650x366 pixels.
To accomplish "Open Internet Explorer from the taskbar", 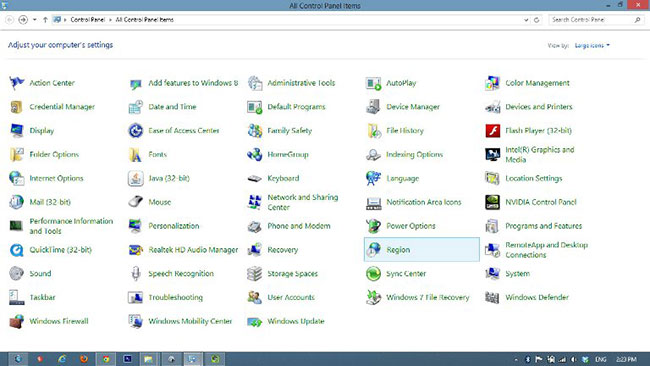I will pos(62,359).
